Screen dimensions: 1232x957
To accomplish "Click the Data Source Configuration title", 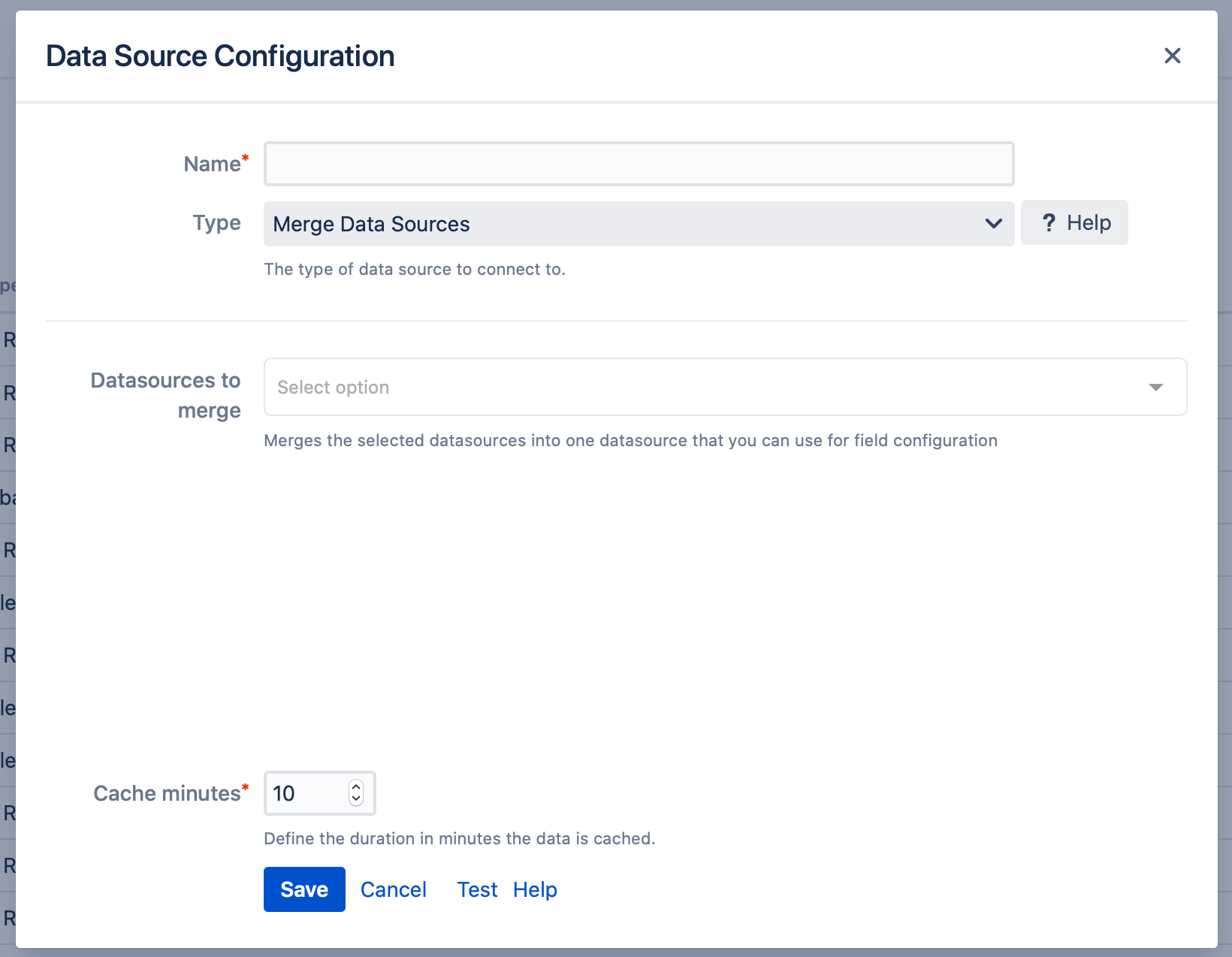I will click(x=220, y=56).
